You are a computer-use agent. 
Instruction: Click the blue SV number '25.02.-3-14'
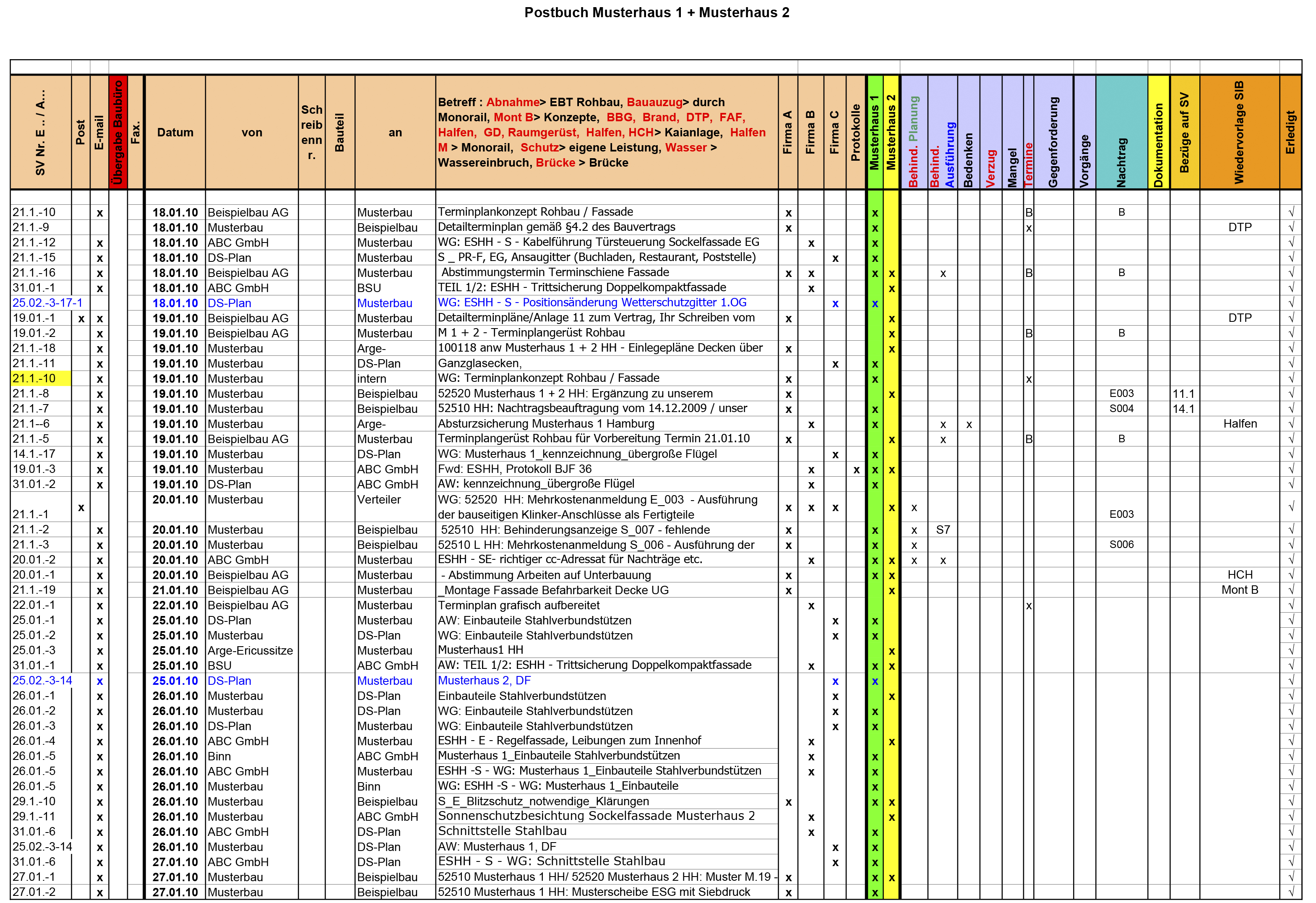click(x=42, y=680)
